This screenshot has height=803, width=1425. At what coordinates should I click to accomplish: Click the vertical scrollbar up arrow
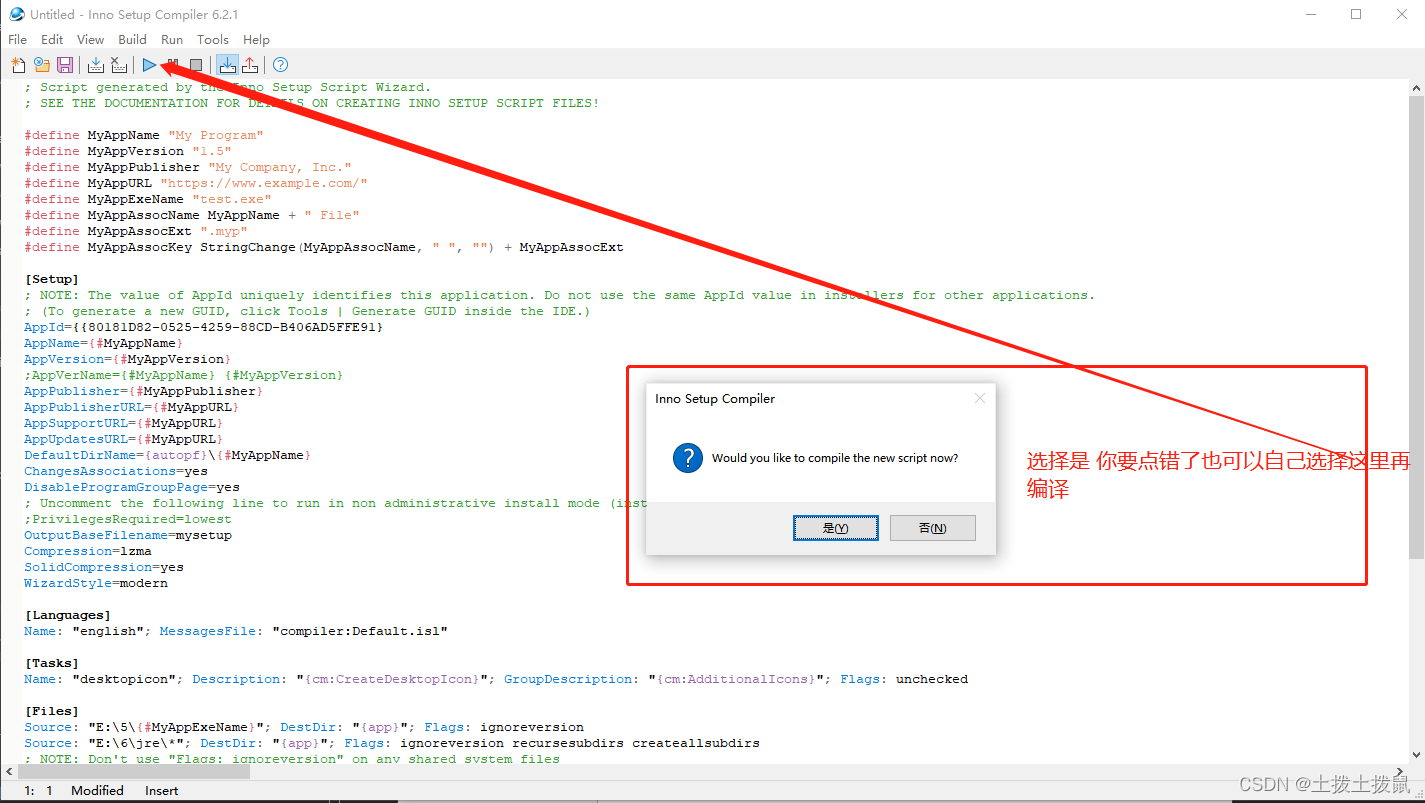click(1416, 87)
